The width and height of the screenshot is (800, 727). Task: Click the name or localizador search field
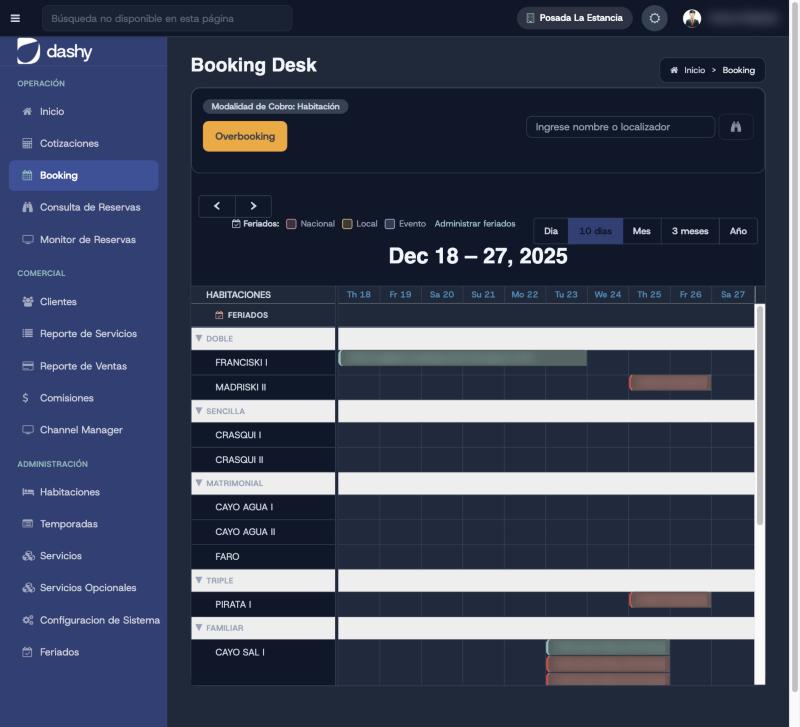(620, 127)
